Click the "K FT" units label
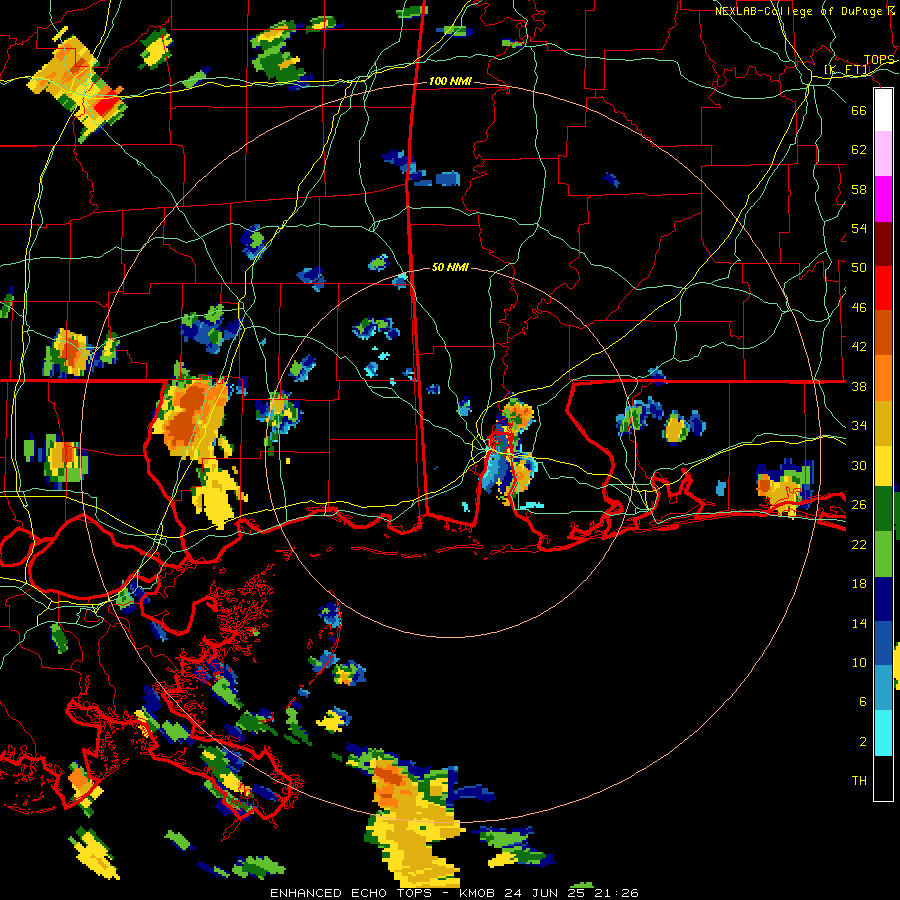Viewport: 900px width, 900px height. click(847, 70)
